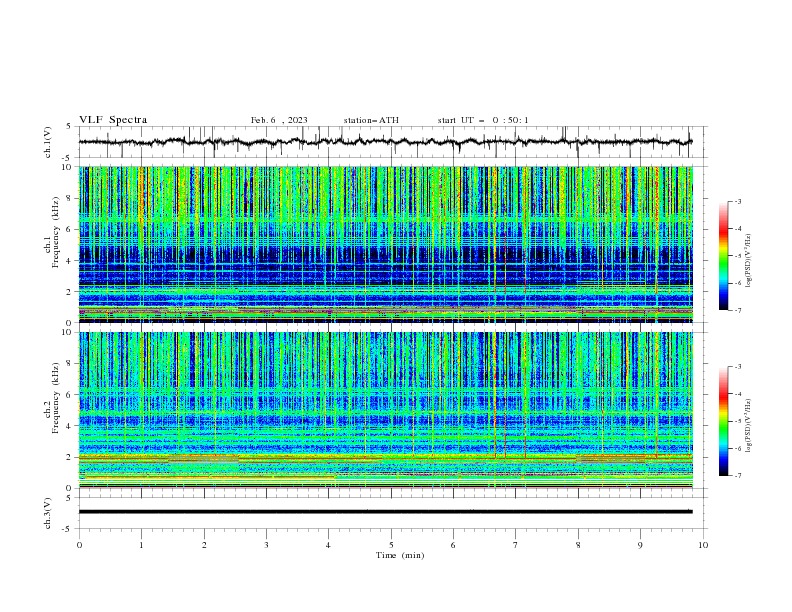Click the ch.1 voltage waveform trace
This screenshot has width=792, height=612.
click(385, 142)
